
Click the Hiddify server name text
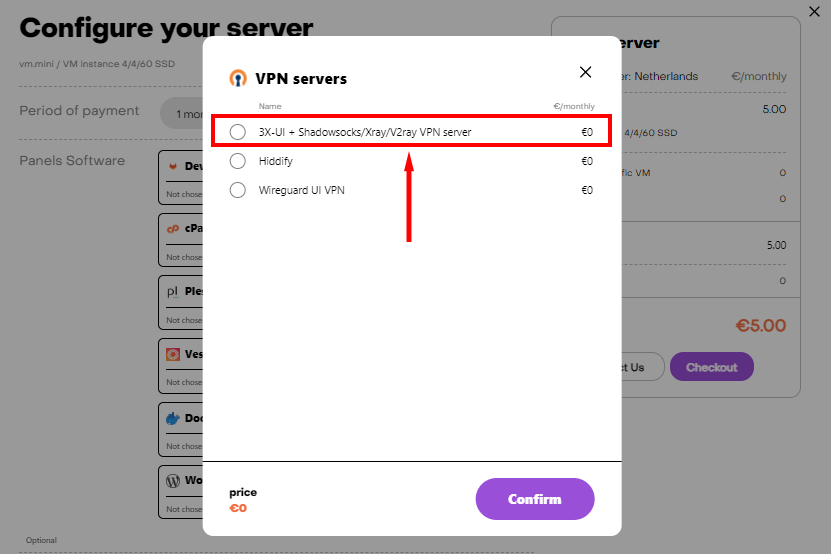[275, 161]
